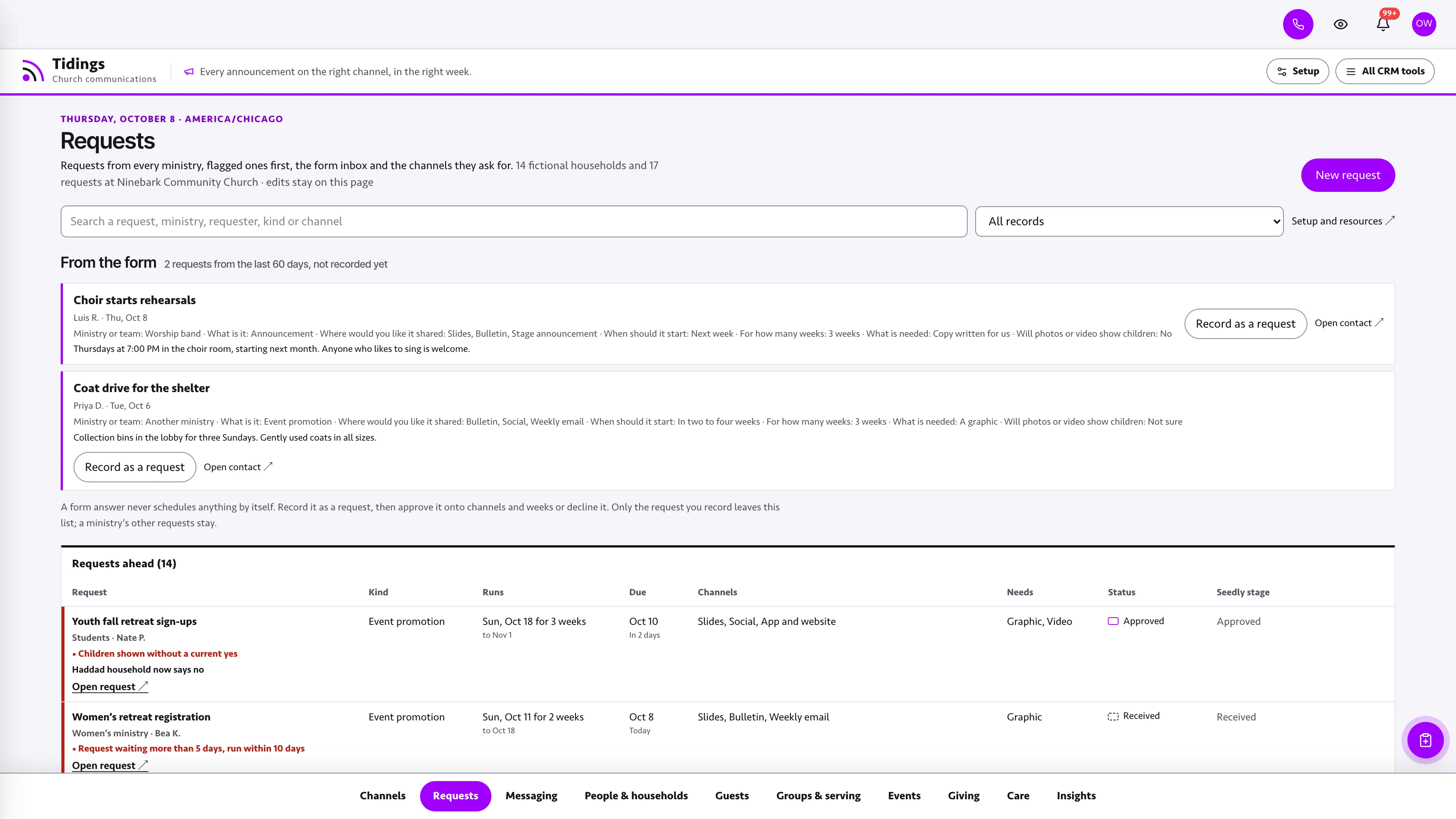Go to the Care tab

pos(1018,796)
